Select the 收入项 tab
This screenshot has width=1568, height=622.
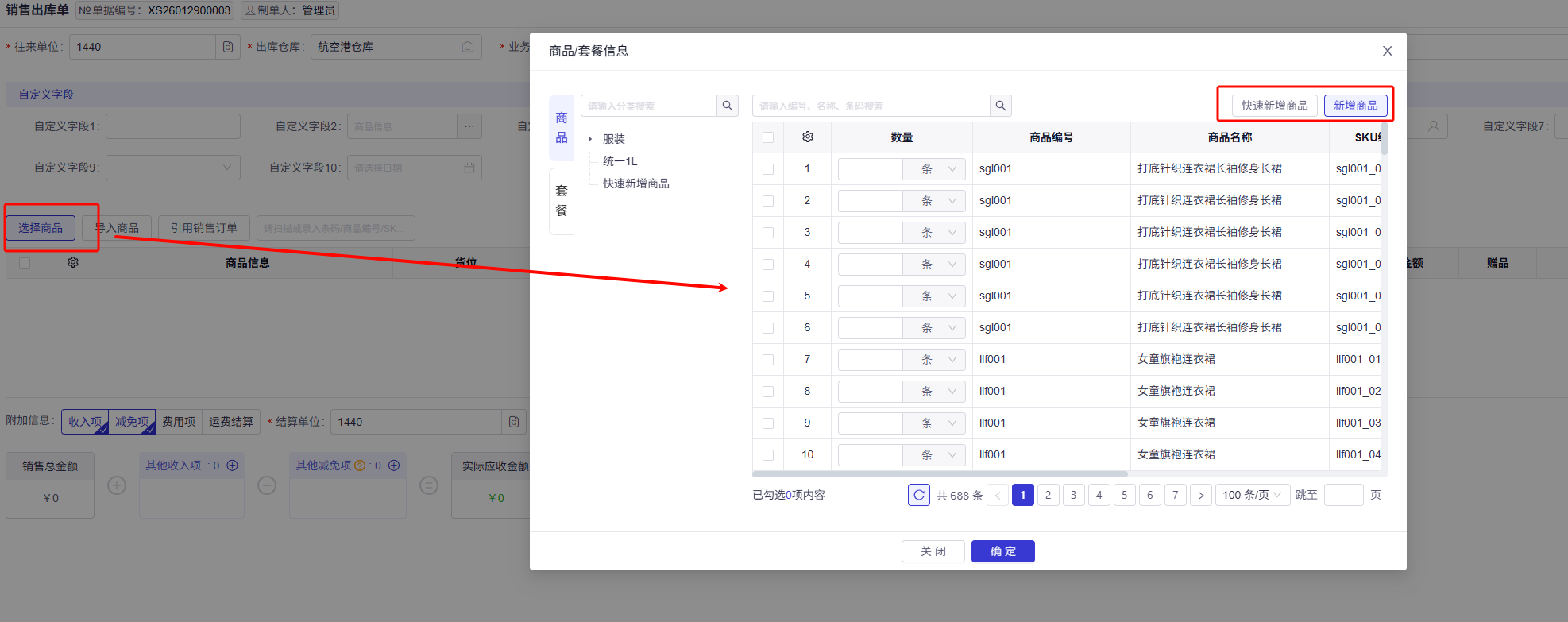click(85, 422)
